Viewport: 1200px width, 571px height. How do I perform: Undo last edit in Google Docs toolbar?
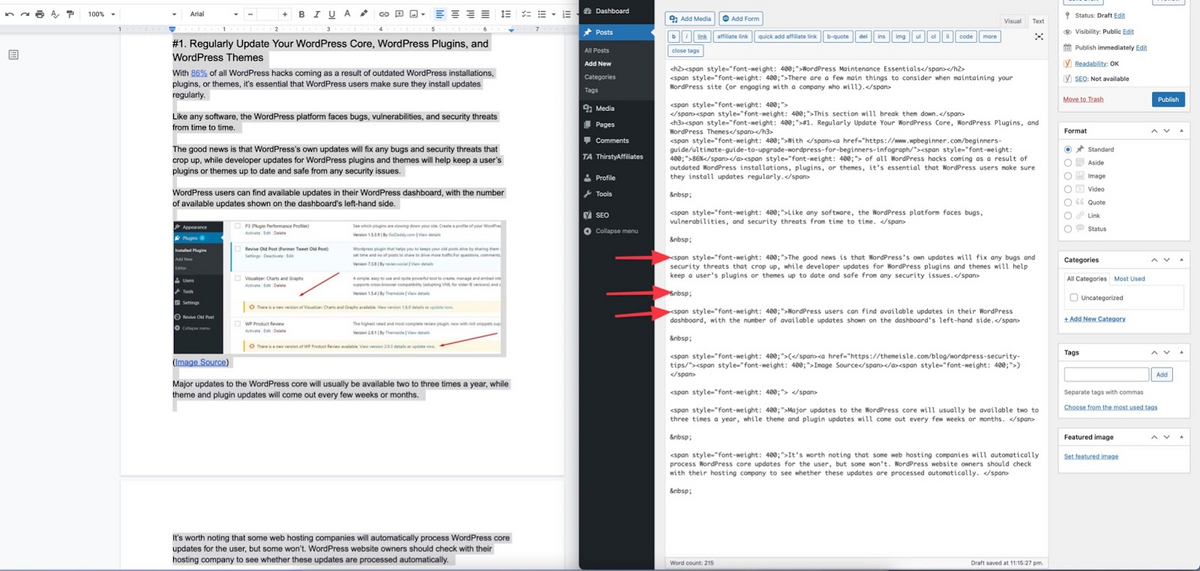coord(9,14)
